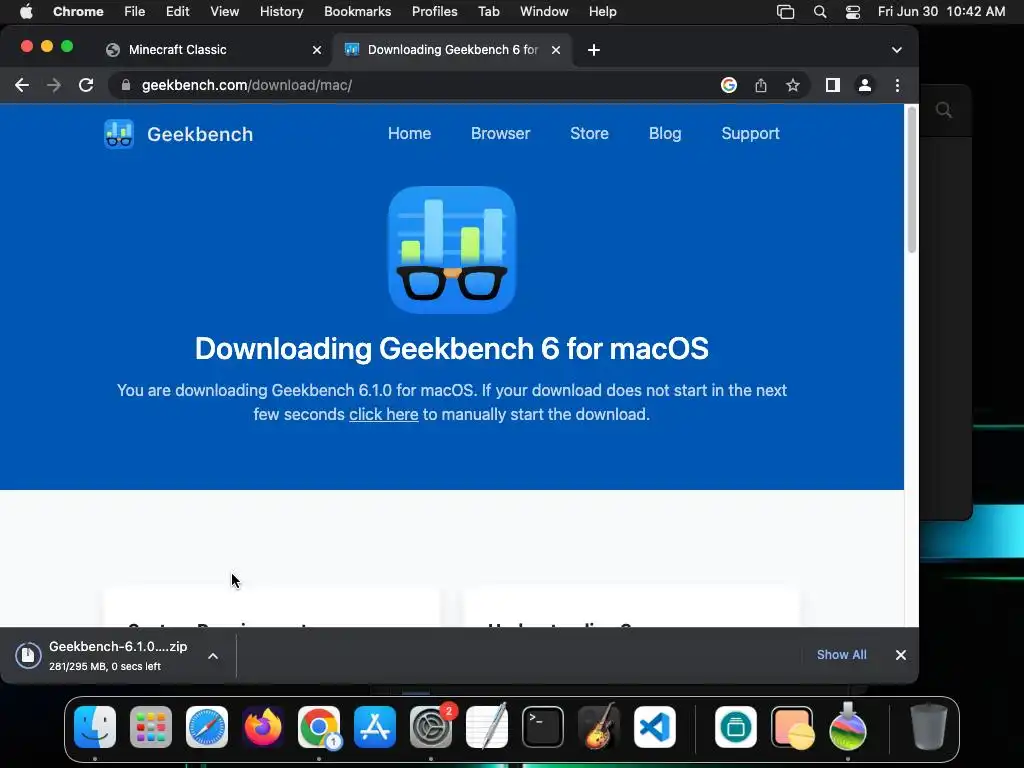This screenshot has height=768, width=1024.
Task: Open the Geekbench Support page
Action: click(x=750, y=133)
